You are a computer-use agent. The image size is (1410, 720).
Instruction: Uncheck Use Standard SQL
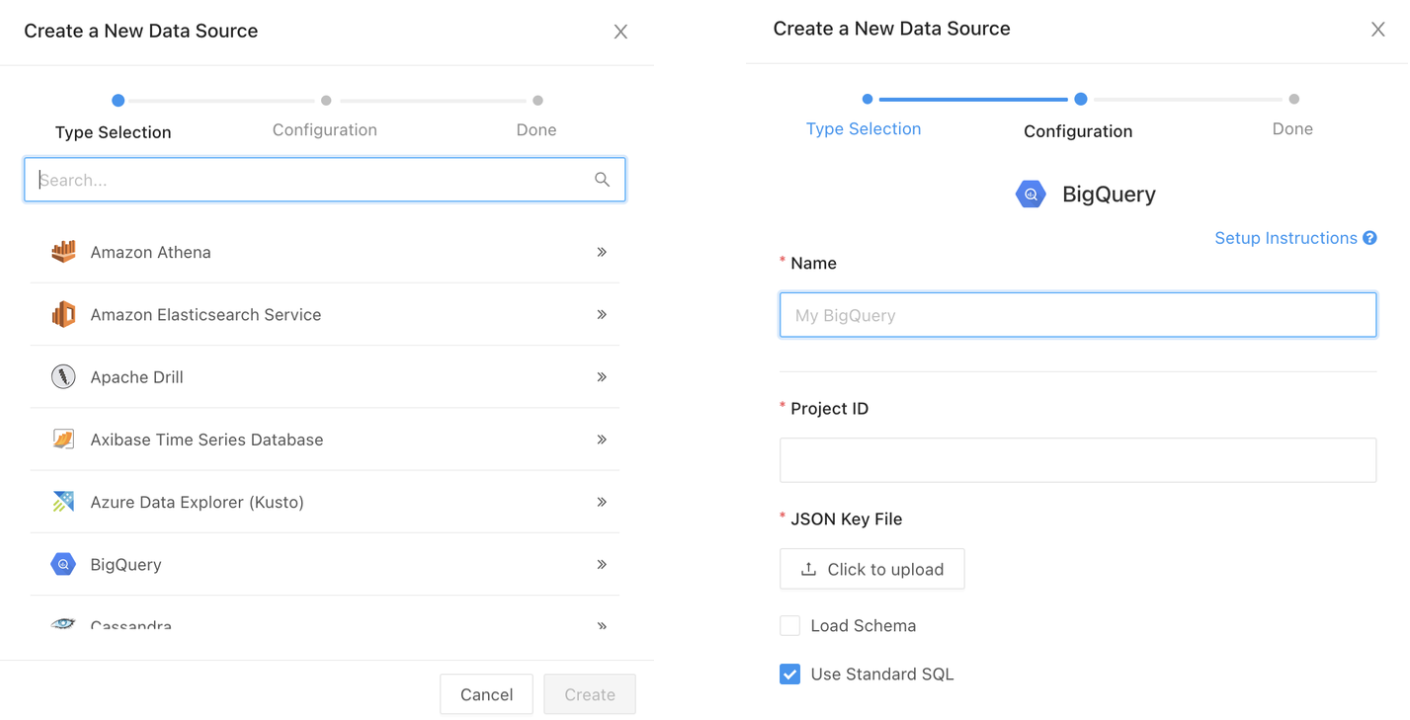click(790, 674)
